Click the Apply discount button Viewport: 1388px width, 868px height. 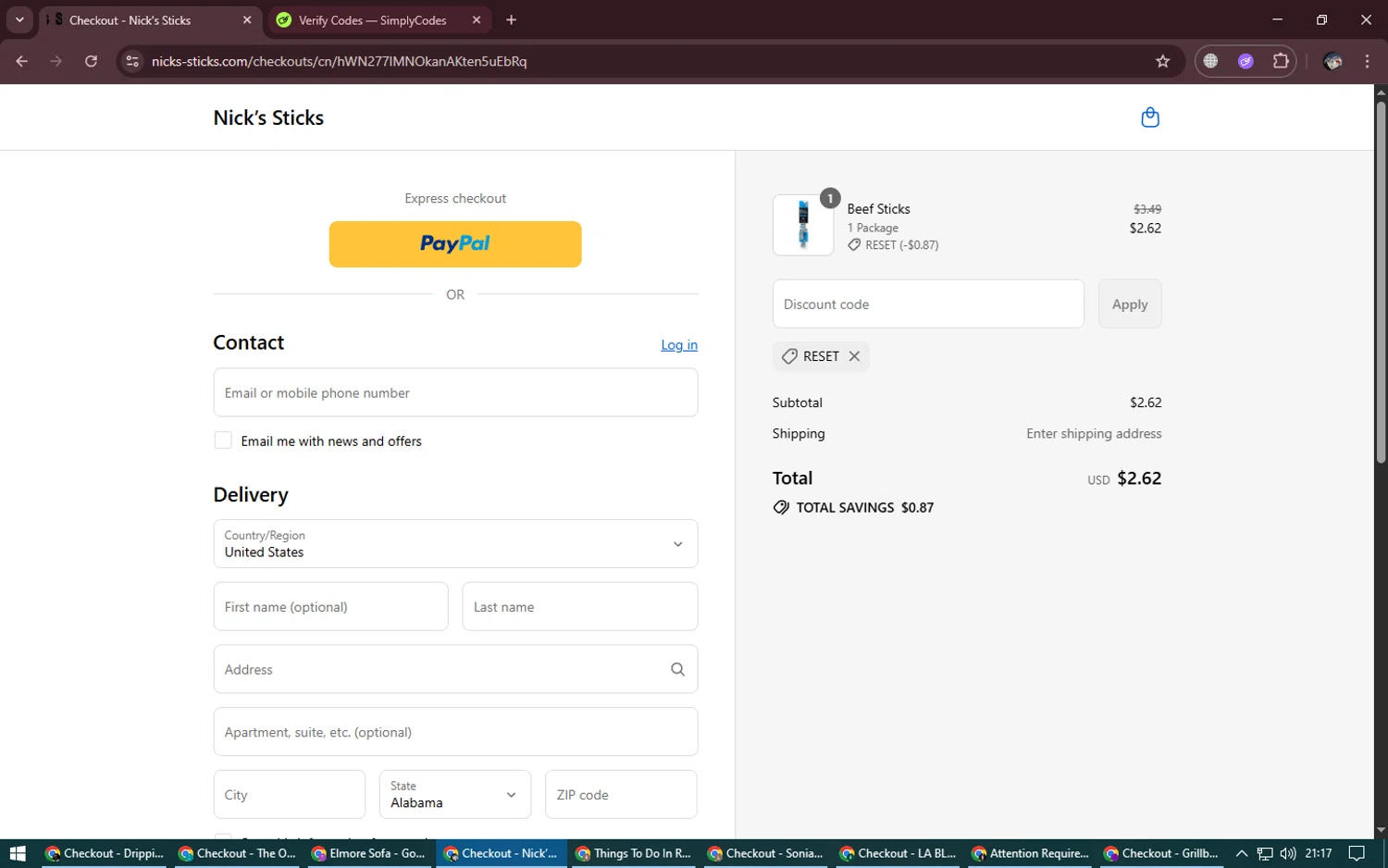[1130, 304]
